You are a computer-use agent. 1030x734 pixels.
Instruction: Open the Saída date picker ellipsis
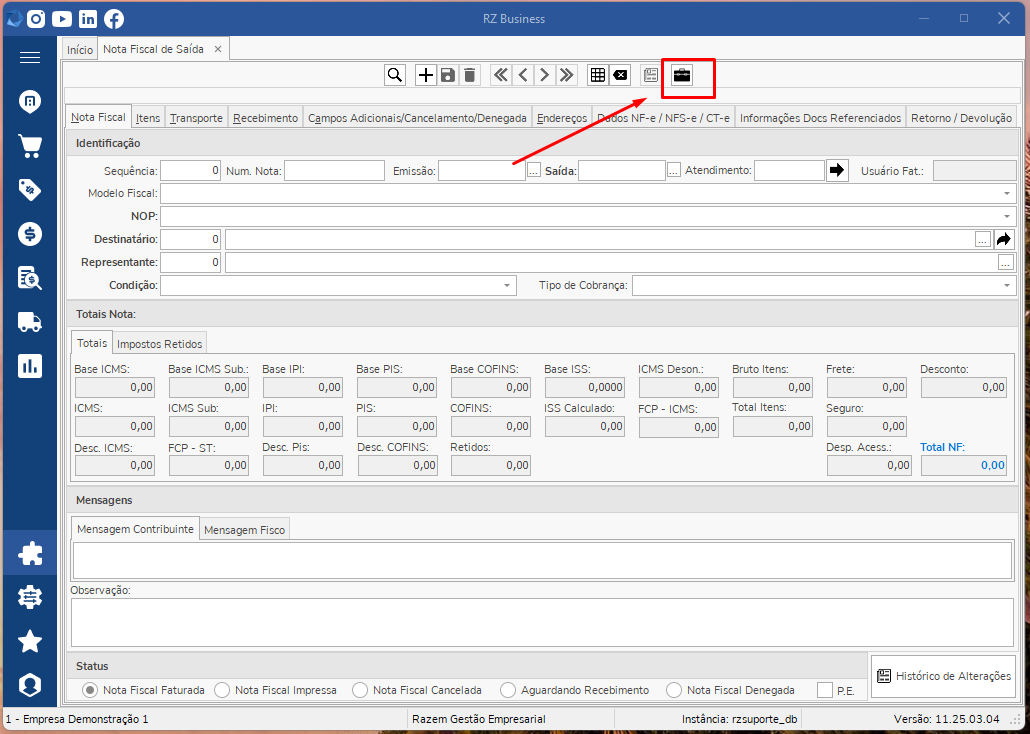(673, 170)
